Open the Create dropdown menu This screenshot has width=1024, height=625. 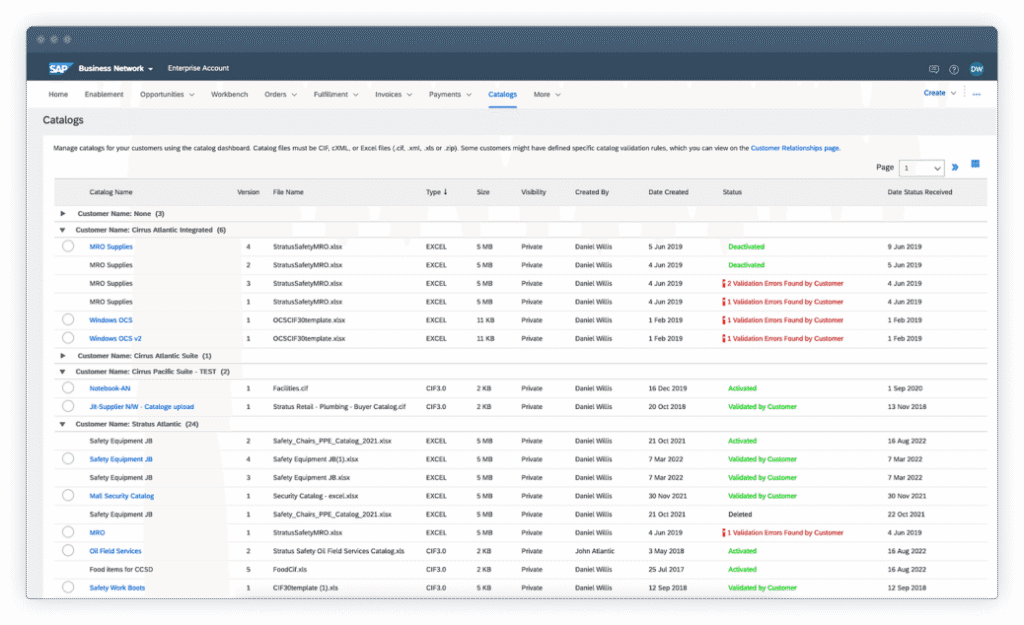click(x=939, y=93)
